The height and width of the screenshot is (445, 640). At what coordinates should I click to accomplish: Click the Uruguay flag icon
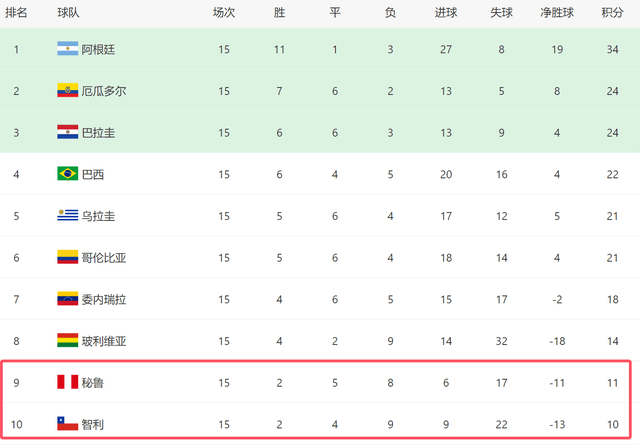pos(67,216)
